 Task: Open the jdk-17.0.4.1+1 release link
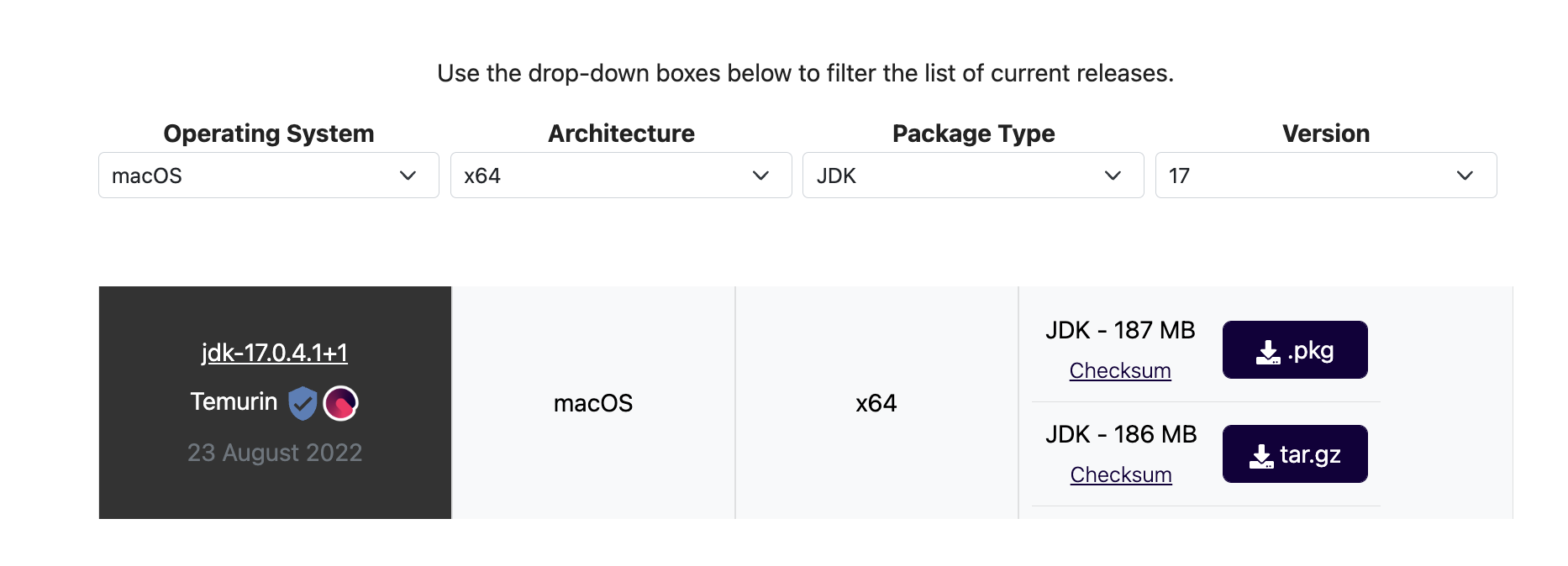(x=275, y=353)
